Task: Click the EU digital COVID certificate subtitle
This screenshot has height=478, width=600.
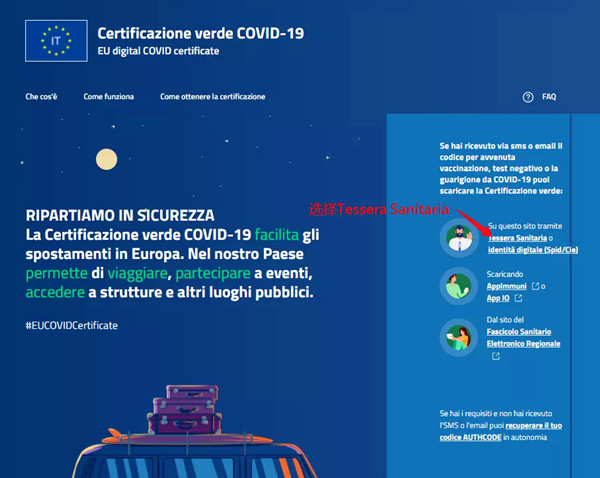Action: pyautogui.click(x=158, y=51)
